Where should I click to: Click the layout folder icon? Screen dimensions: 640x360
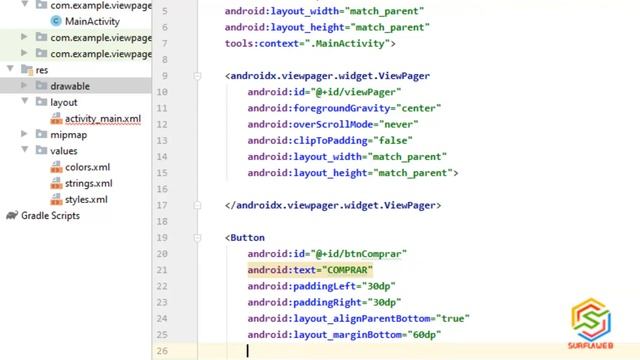coord(41,101)
